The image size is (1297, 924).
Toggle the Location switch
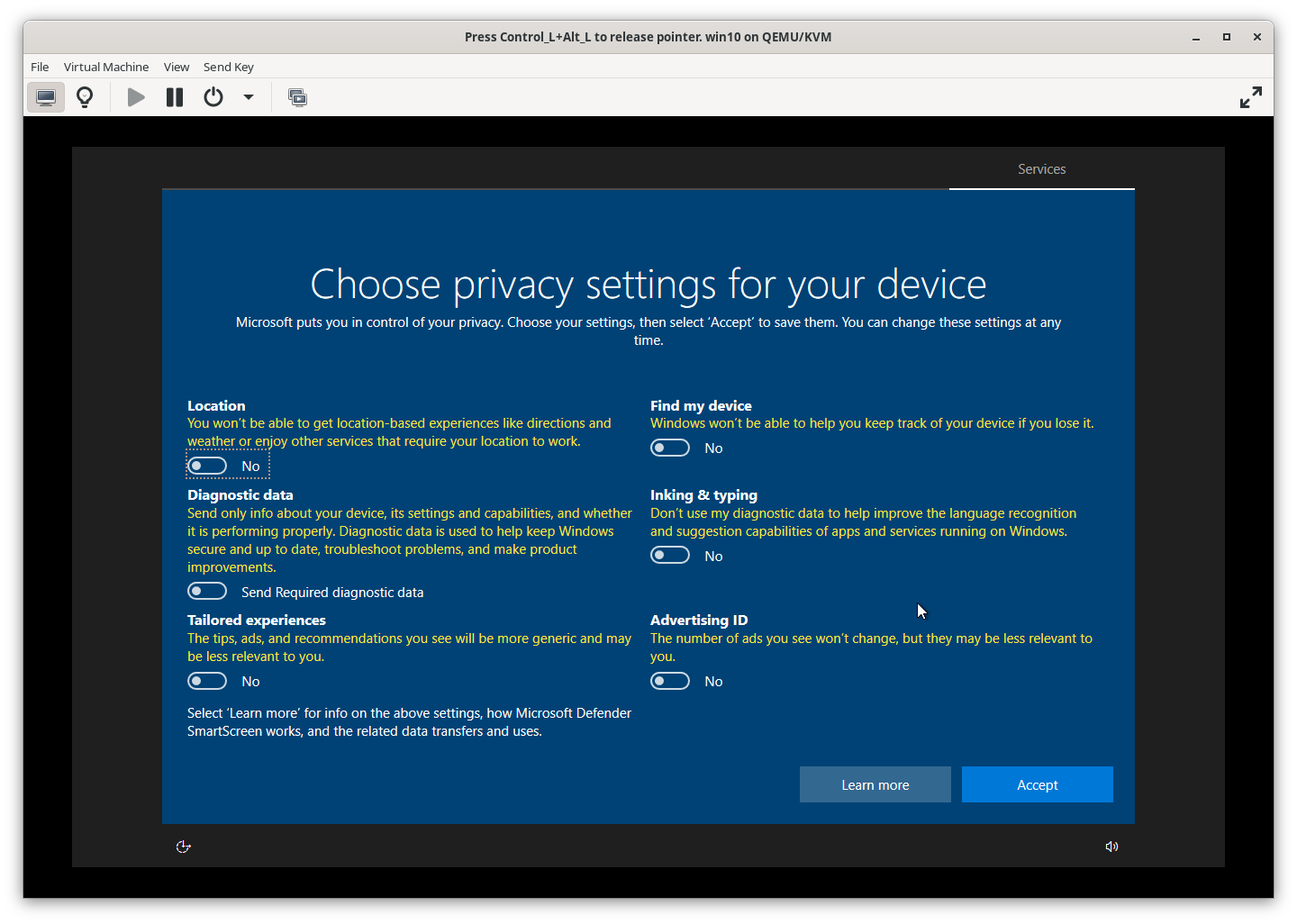(x=207, y=466)
